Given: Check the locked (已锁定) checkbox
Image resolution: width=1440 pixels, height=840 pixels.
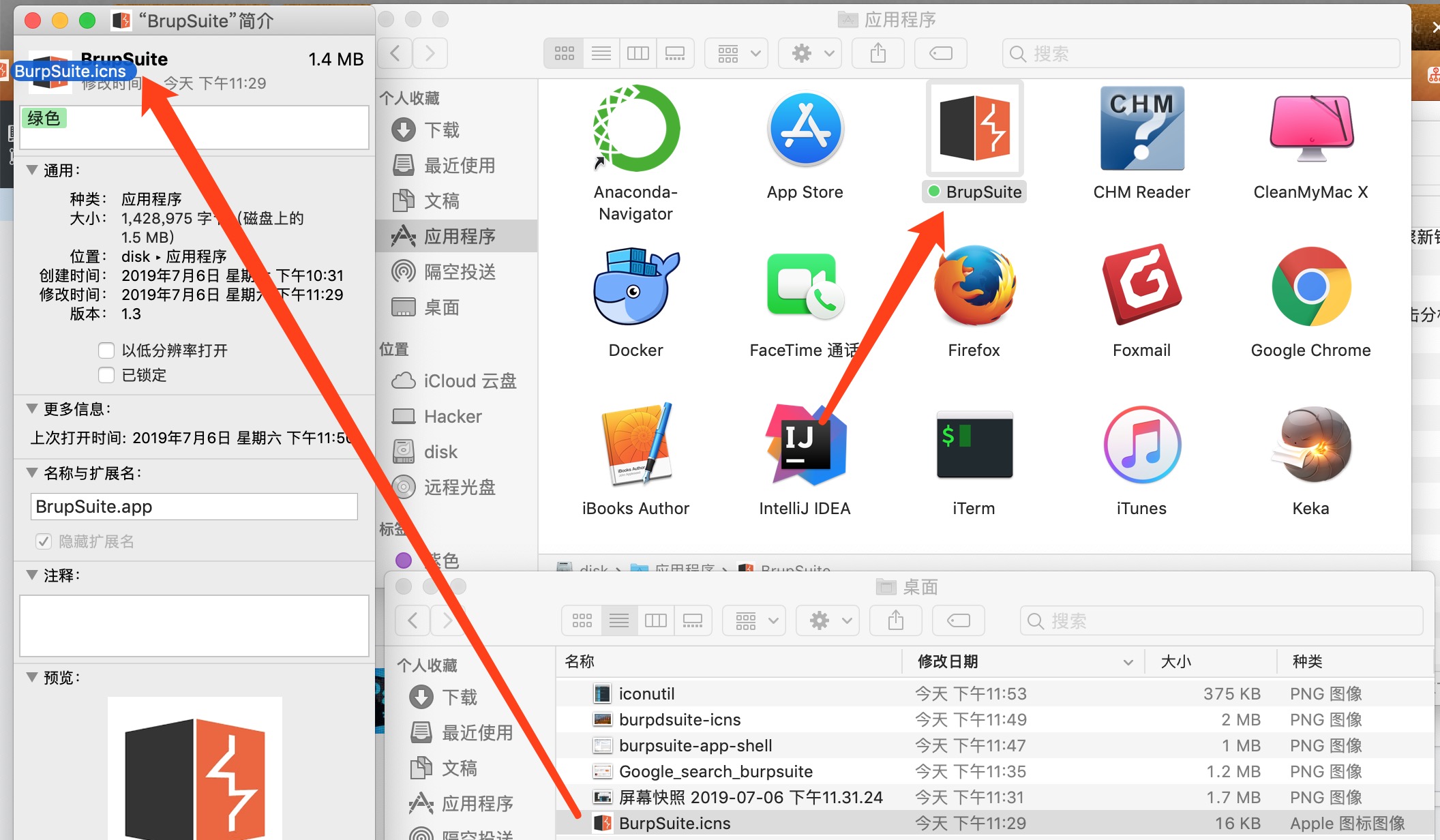Looking at the screenshot, I should pos(106,375).
